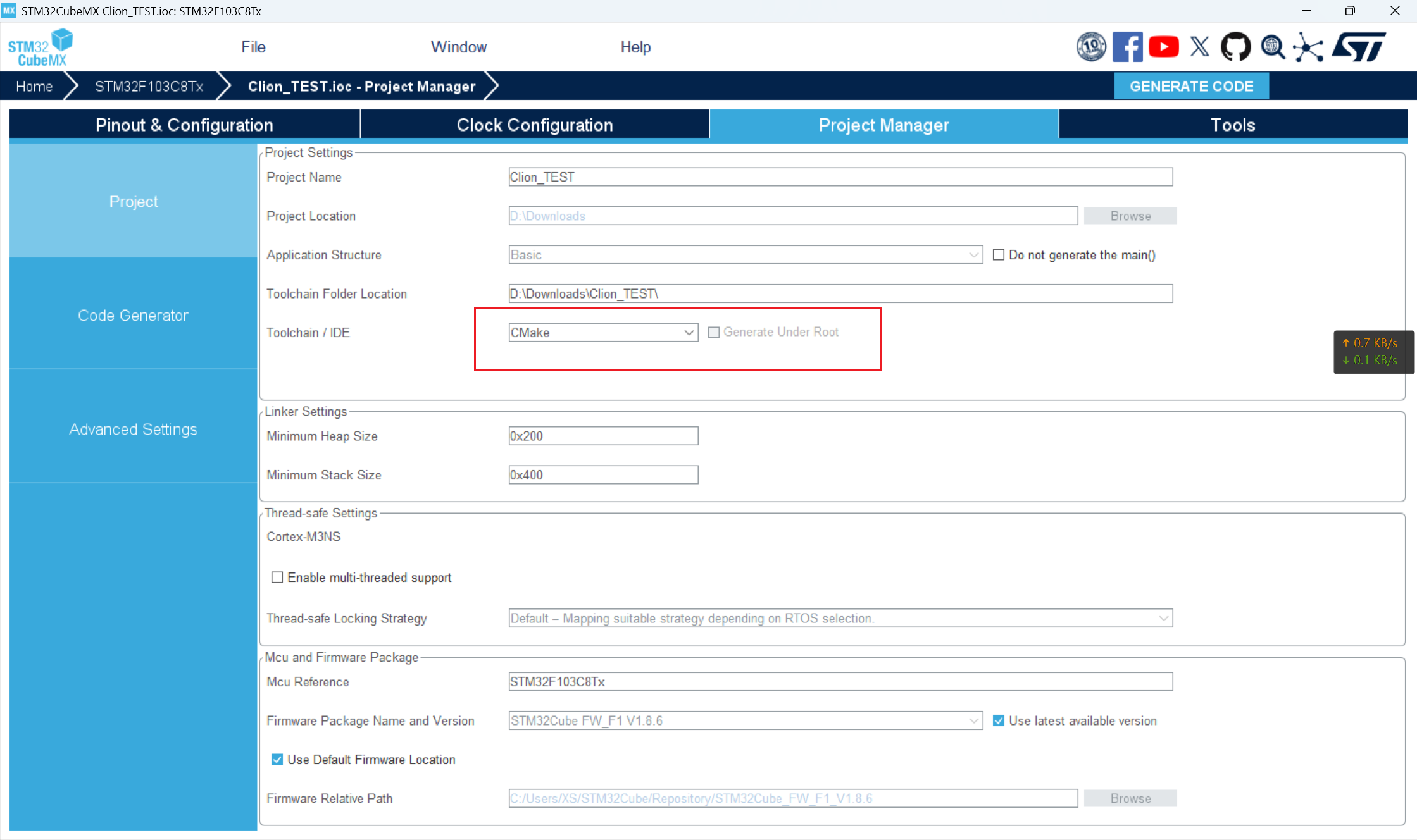Open the GitHub icon link
This screenshot has height=840, width=1417.
(1235, 47)
